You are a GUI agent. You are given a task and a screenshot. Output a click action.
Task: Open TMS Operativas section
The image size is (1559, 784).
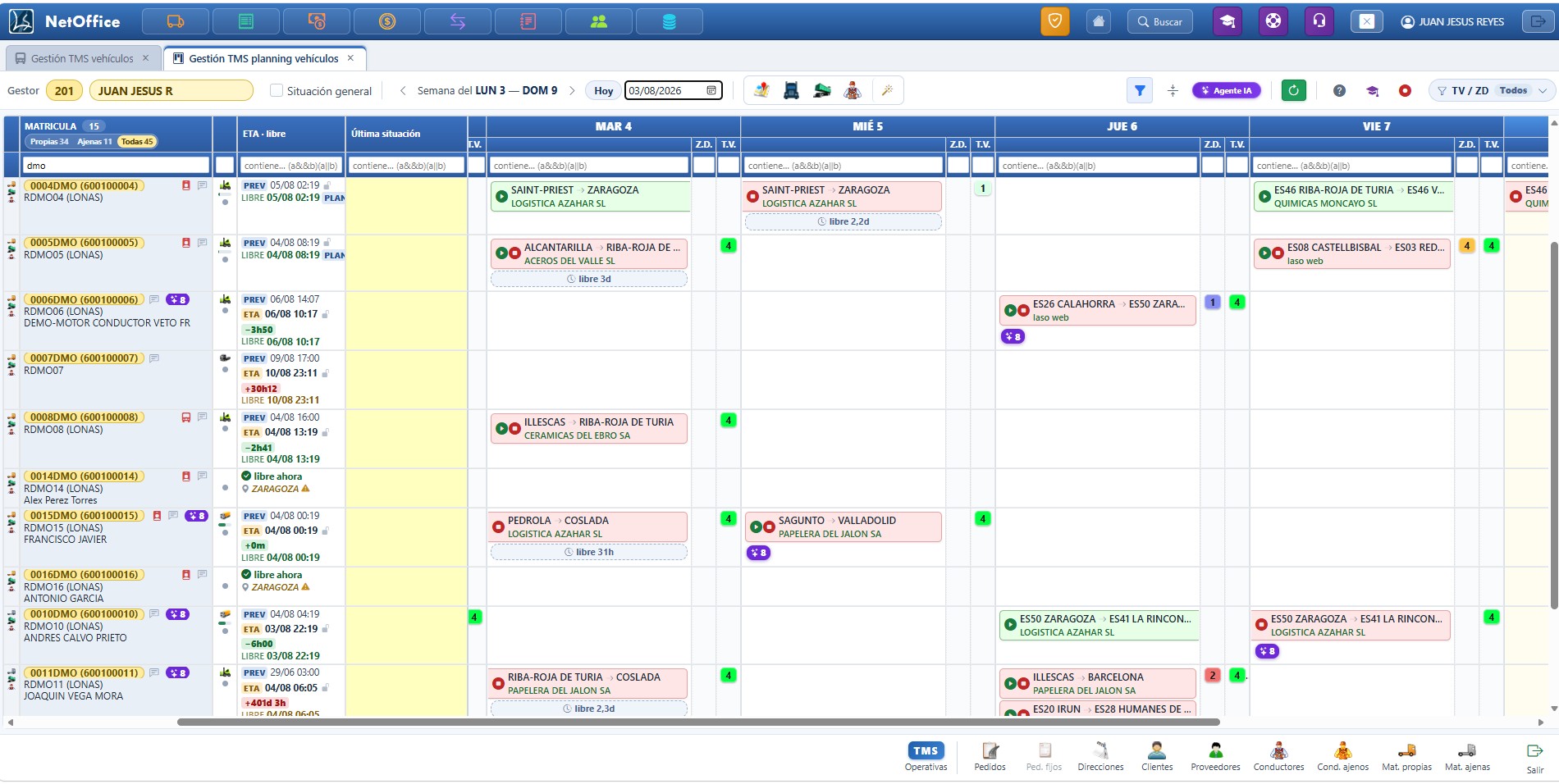[926, 756]
